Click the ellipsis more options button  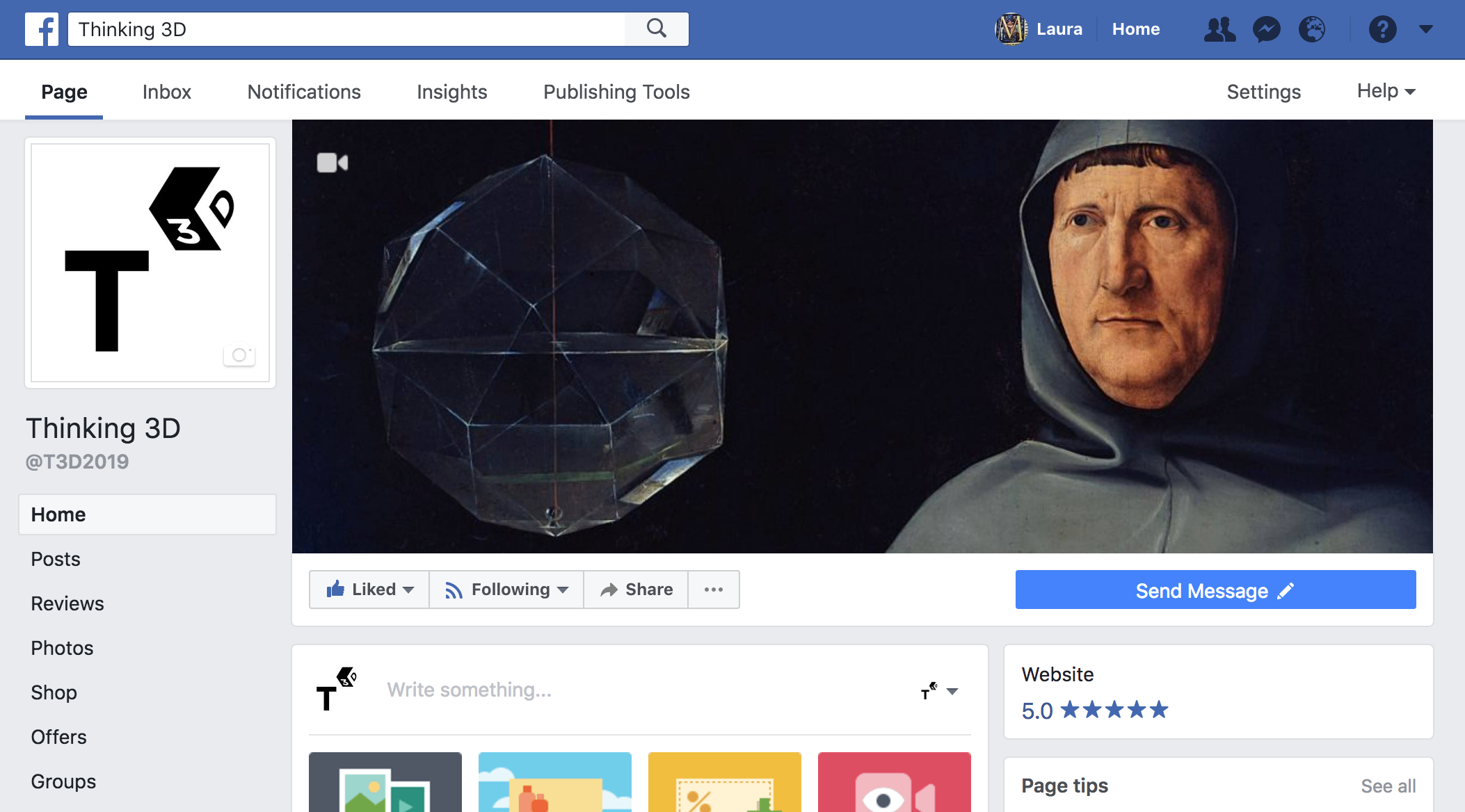coord(714,590)
